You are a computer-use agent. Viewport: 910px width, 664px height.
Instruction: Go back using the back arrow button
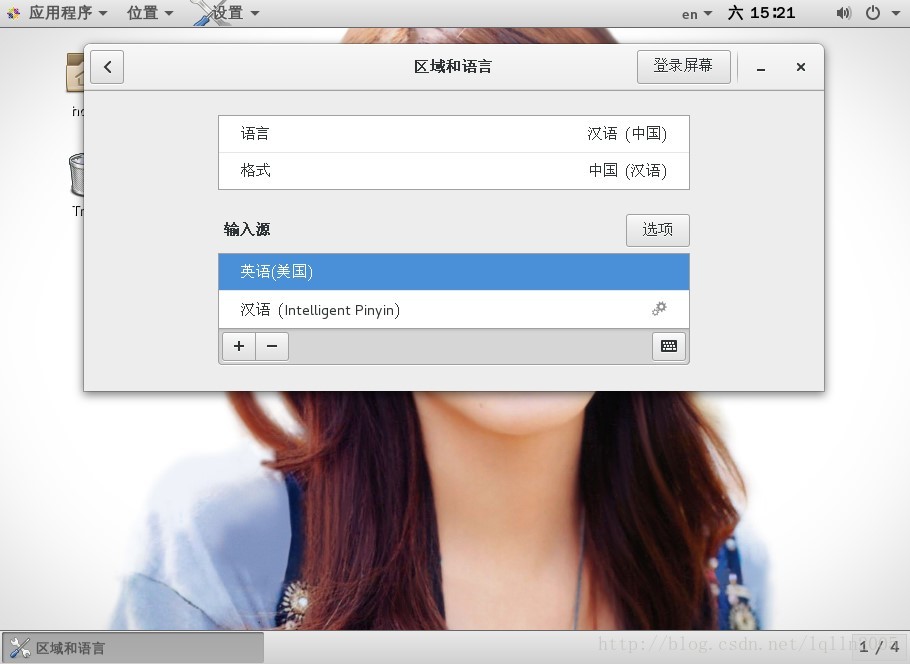click(x=107, y=67)
